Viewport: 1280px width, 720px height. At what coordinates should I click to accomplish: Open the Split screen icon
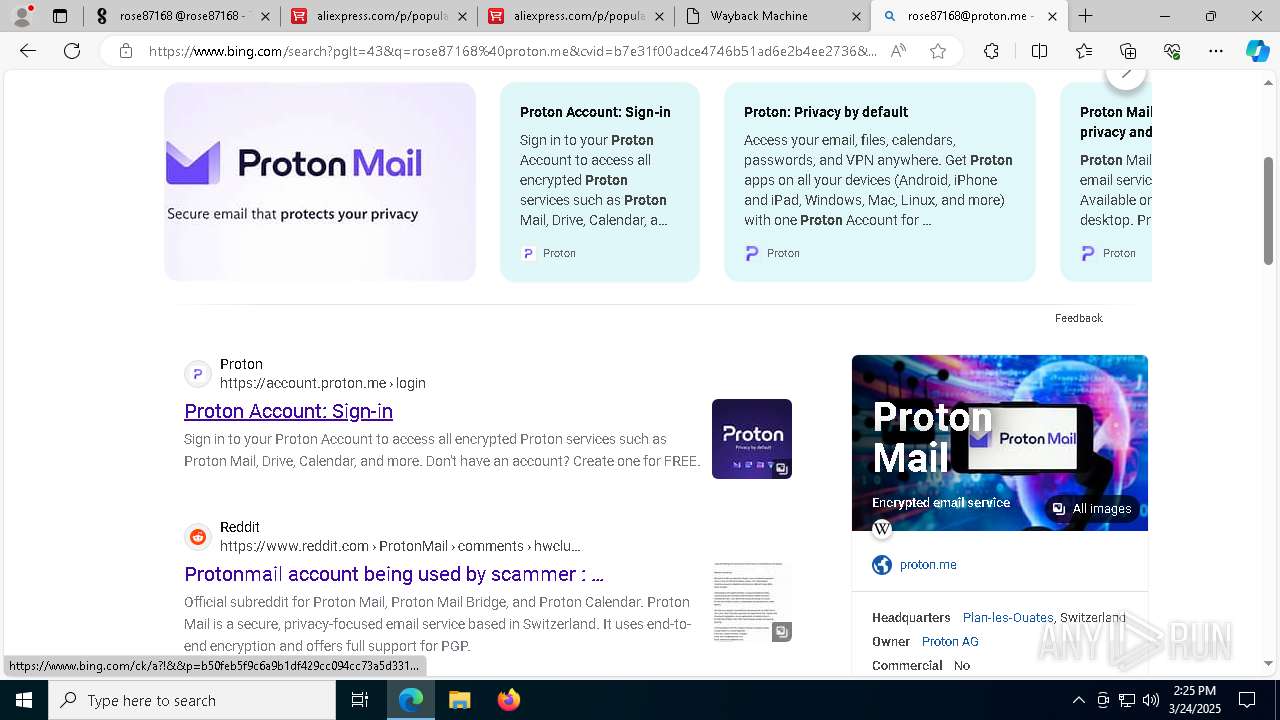click(1039, 51)
